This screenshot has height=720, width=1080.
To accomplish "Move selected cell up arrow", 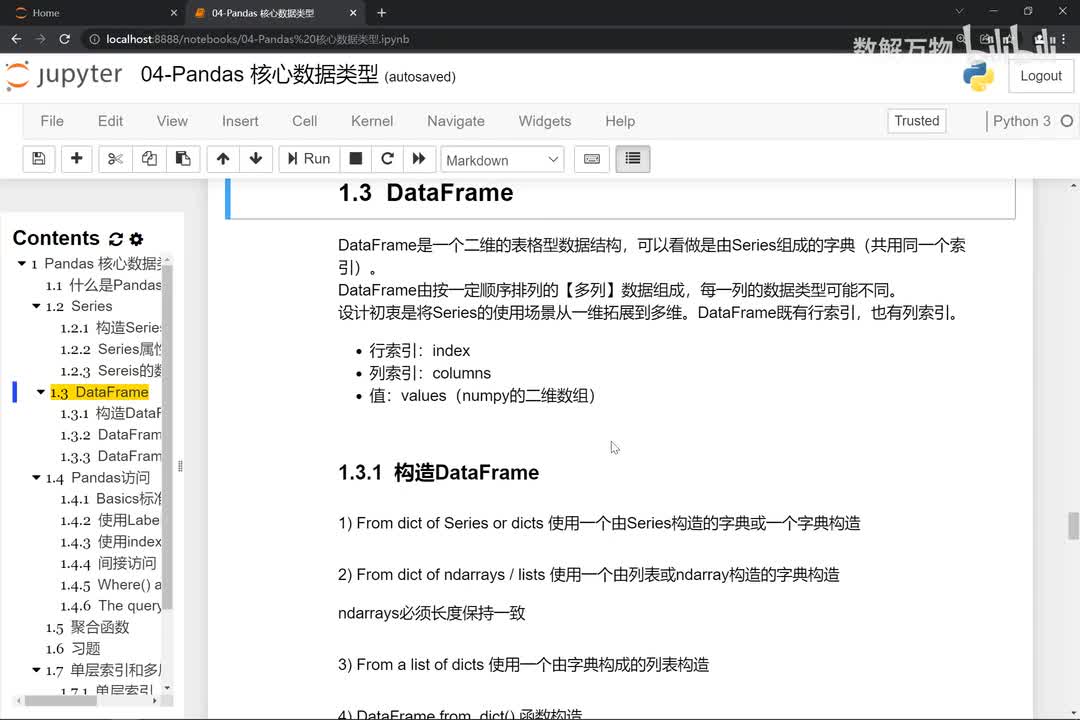I will 222,159.
